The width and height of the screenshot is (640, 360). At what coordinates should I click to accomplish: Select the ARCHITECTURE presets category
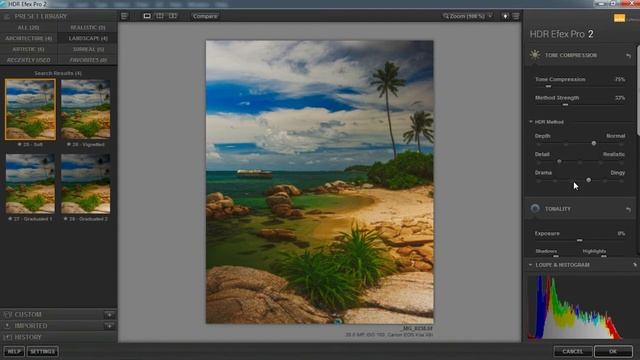coord(29,38)
